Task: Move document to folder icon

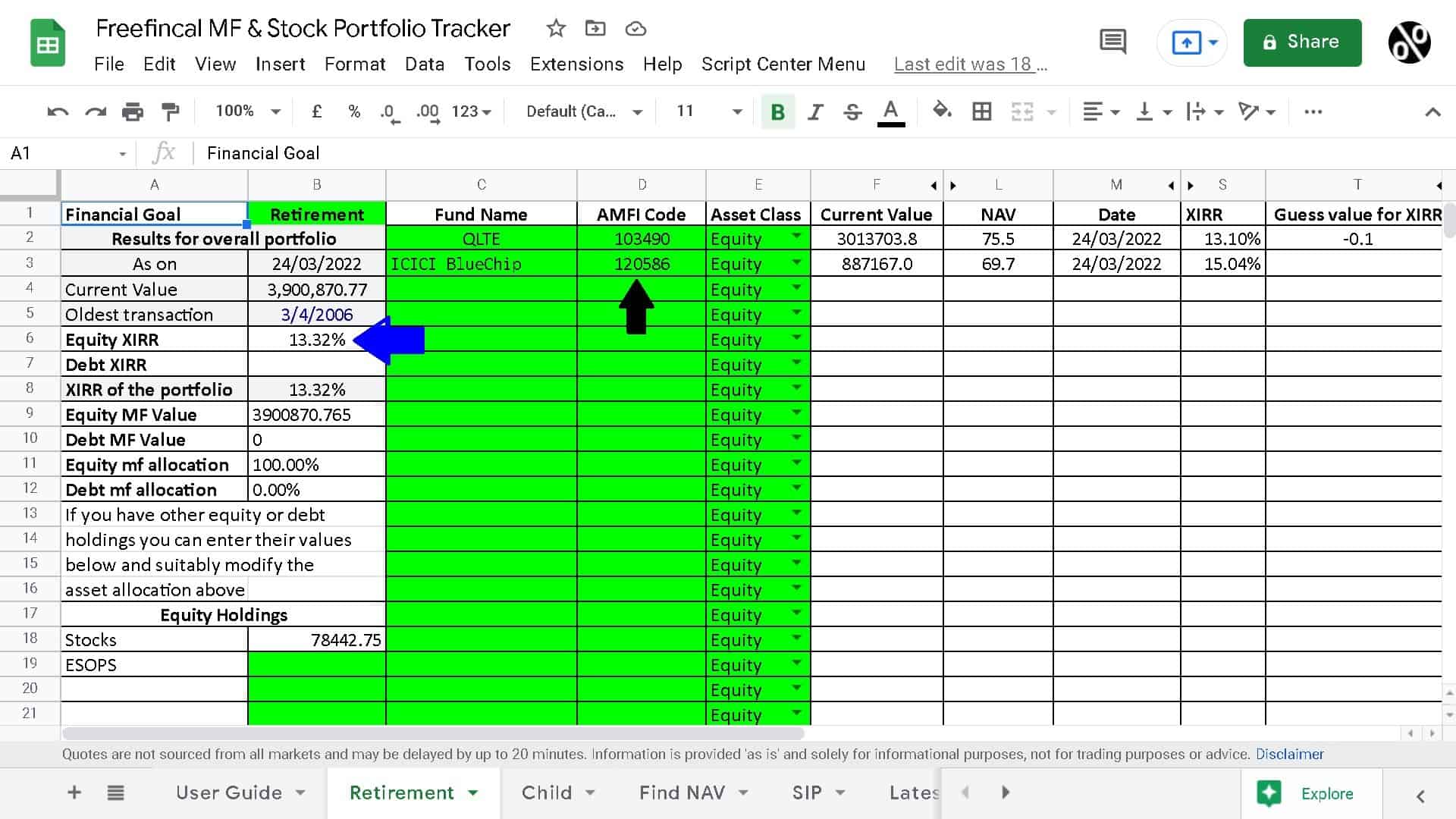Action: tap(595, 29)
